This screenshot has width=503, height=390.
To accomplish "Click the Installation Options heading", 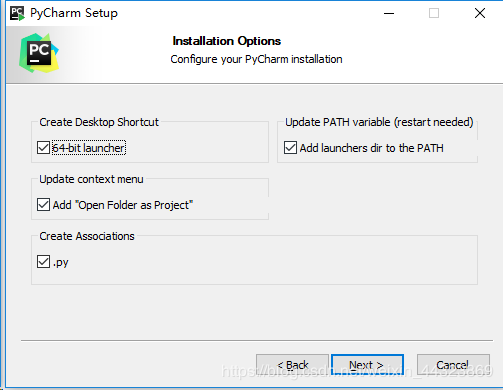I will pos(227,41).
